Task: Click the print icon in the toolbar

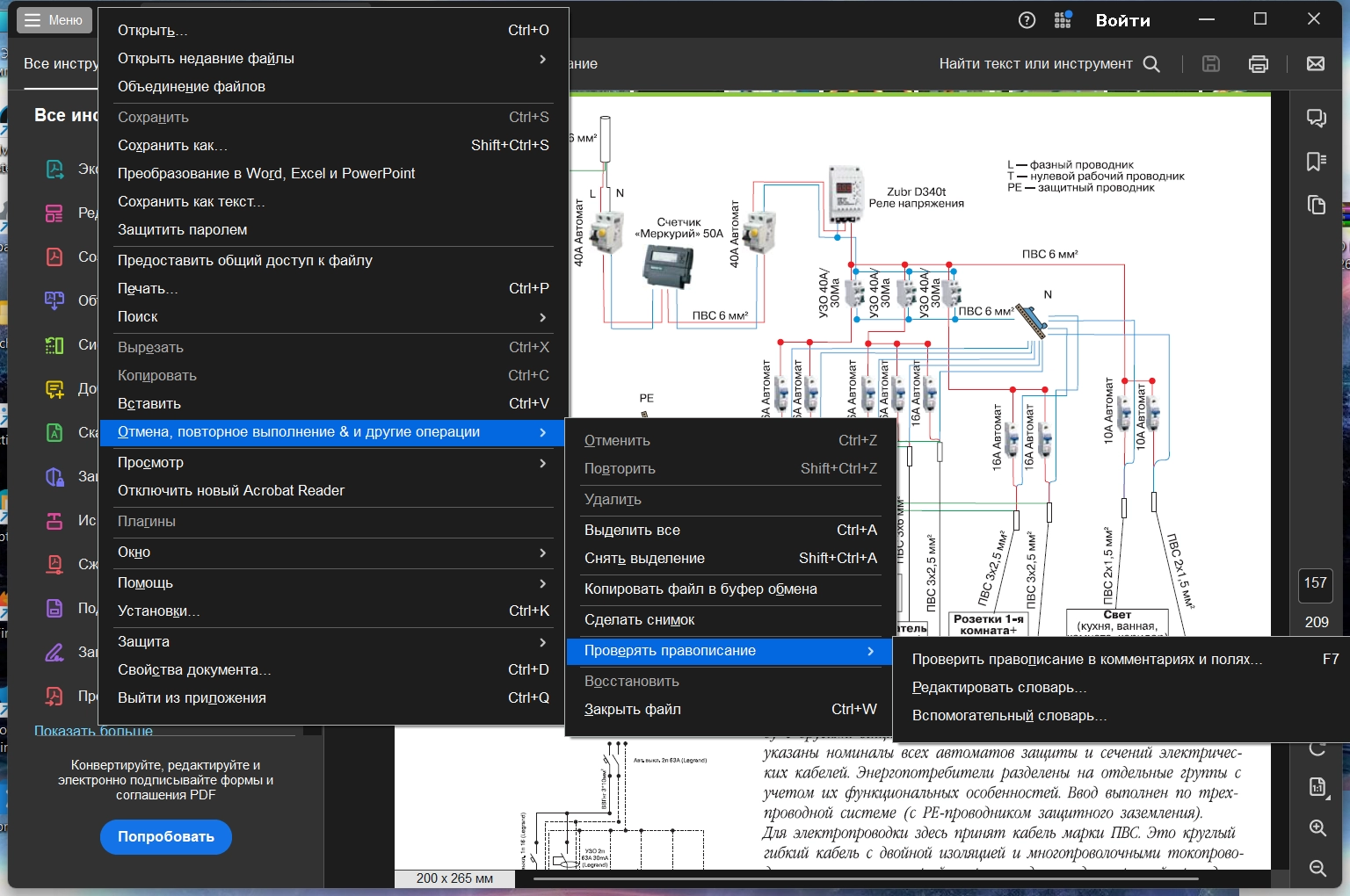Action: (1258, 63)
